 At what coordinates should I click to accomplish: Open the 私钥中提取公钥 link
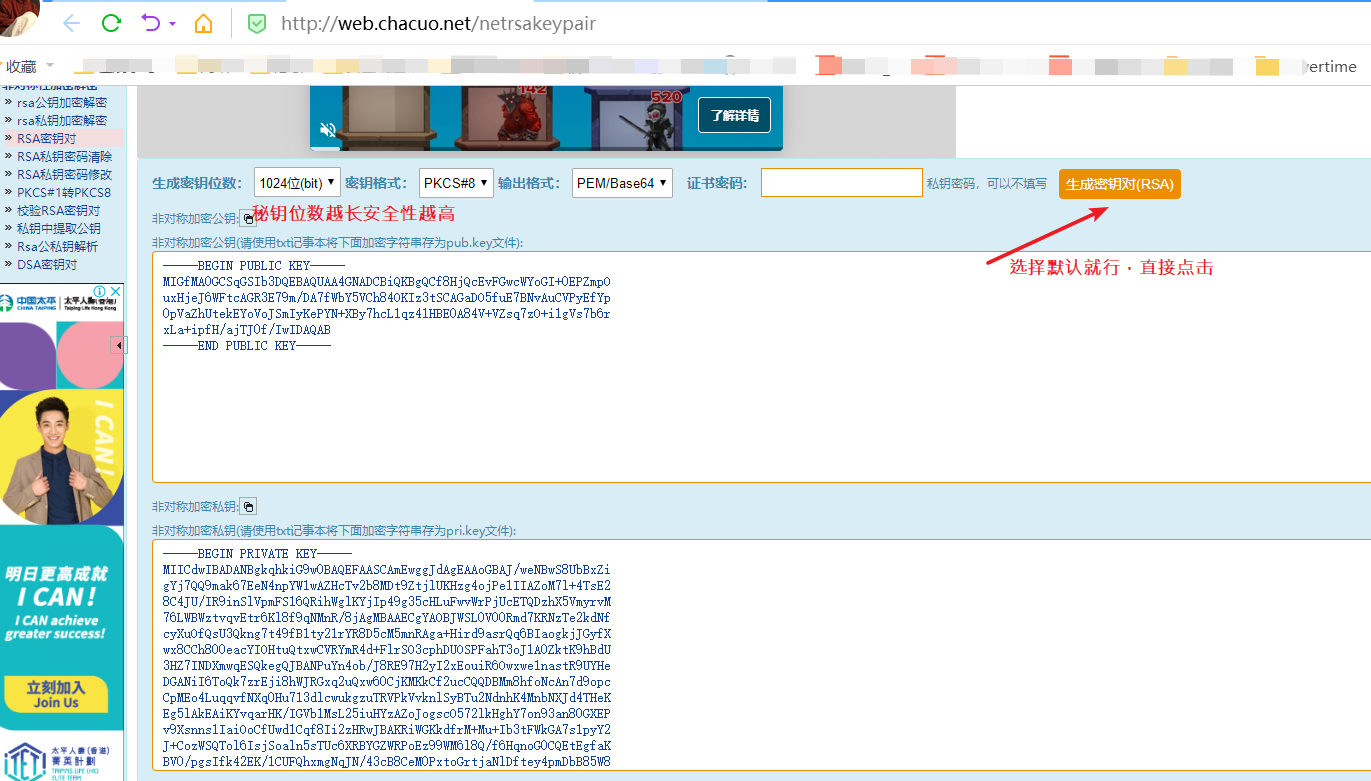click(x=59, y=228)
